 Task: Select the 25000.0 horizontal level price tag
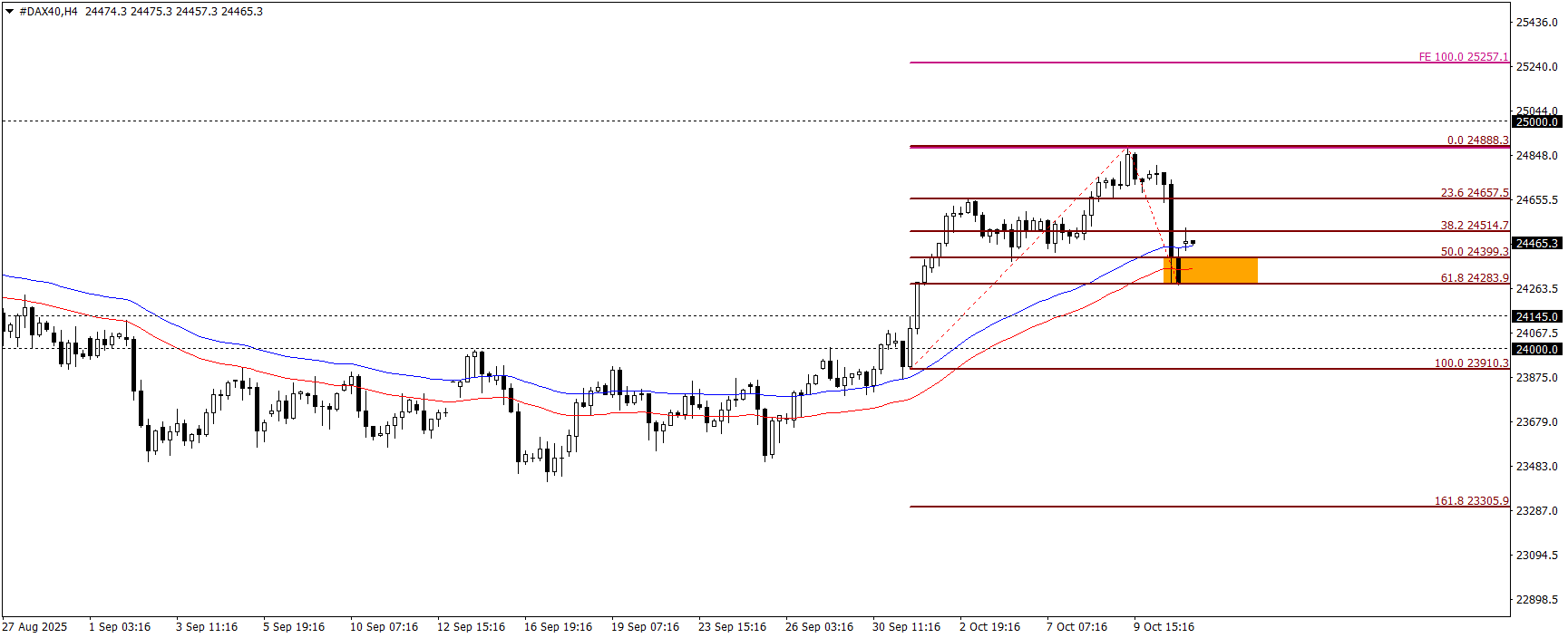[x=1537, y=121]
